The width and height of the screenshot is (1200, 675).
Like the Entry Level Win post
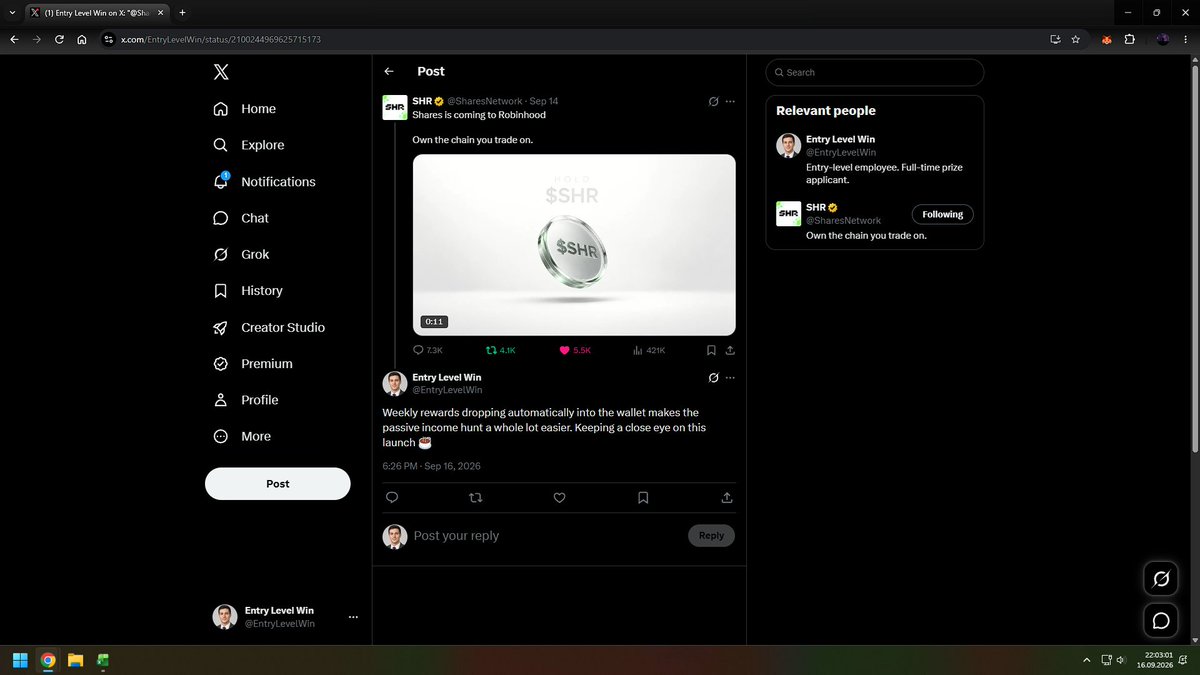559,497
